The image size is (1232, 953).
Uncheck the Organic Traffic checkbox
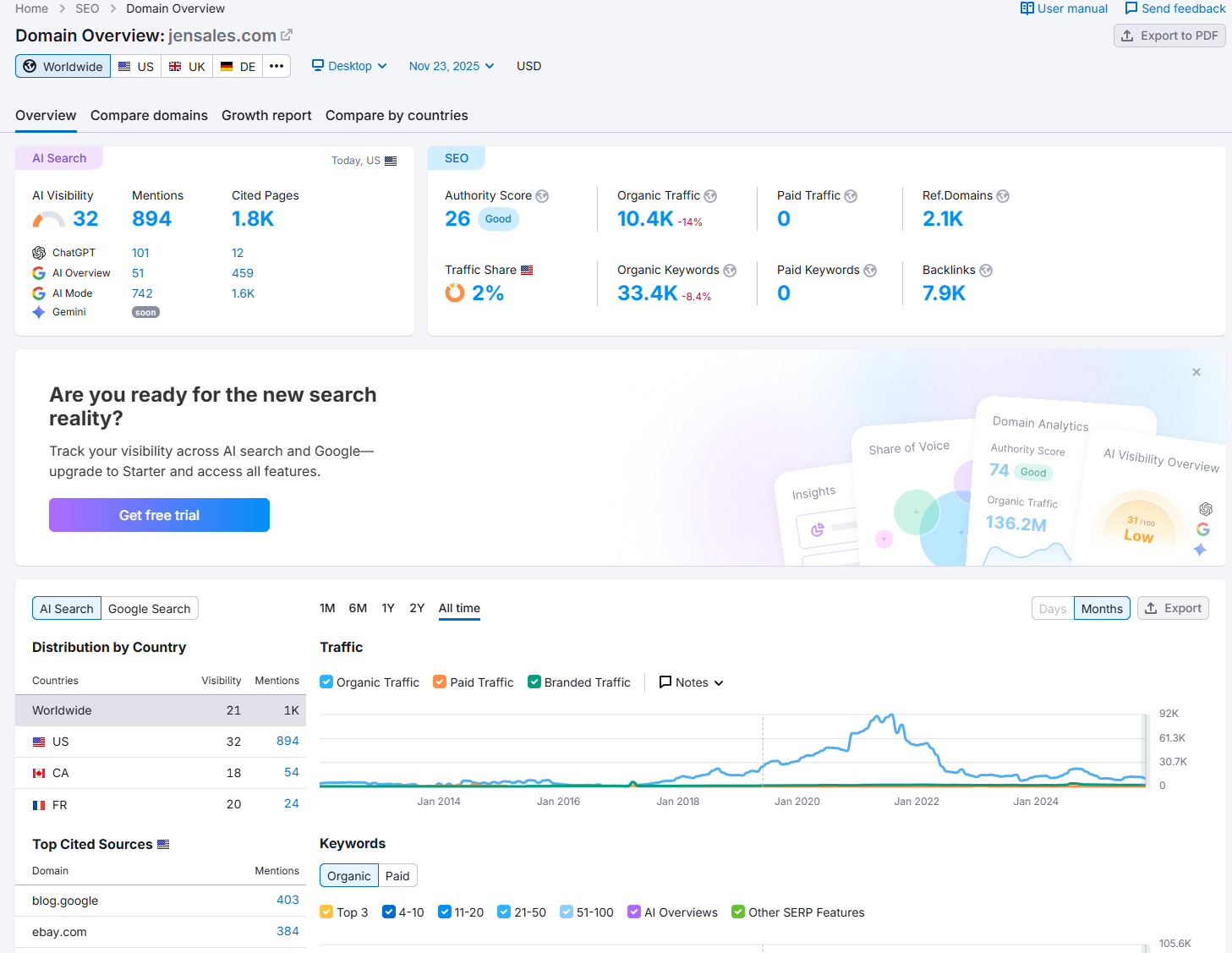[x=326, y=682]
